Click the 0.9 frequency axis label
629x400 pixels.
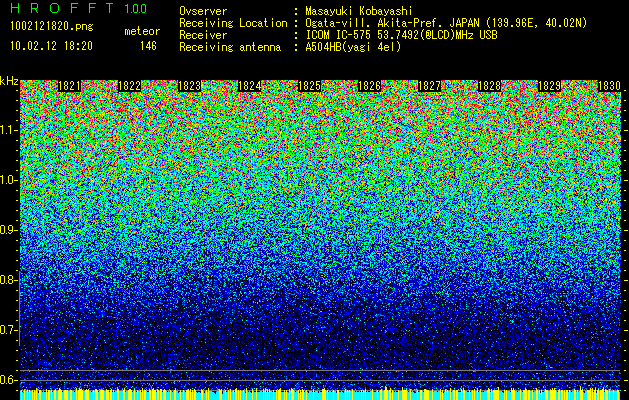[x=8, y=230]
